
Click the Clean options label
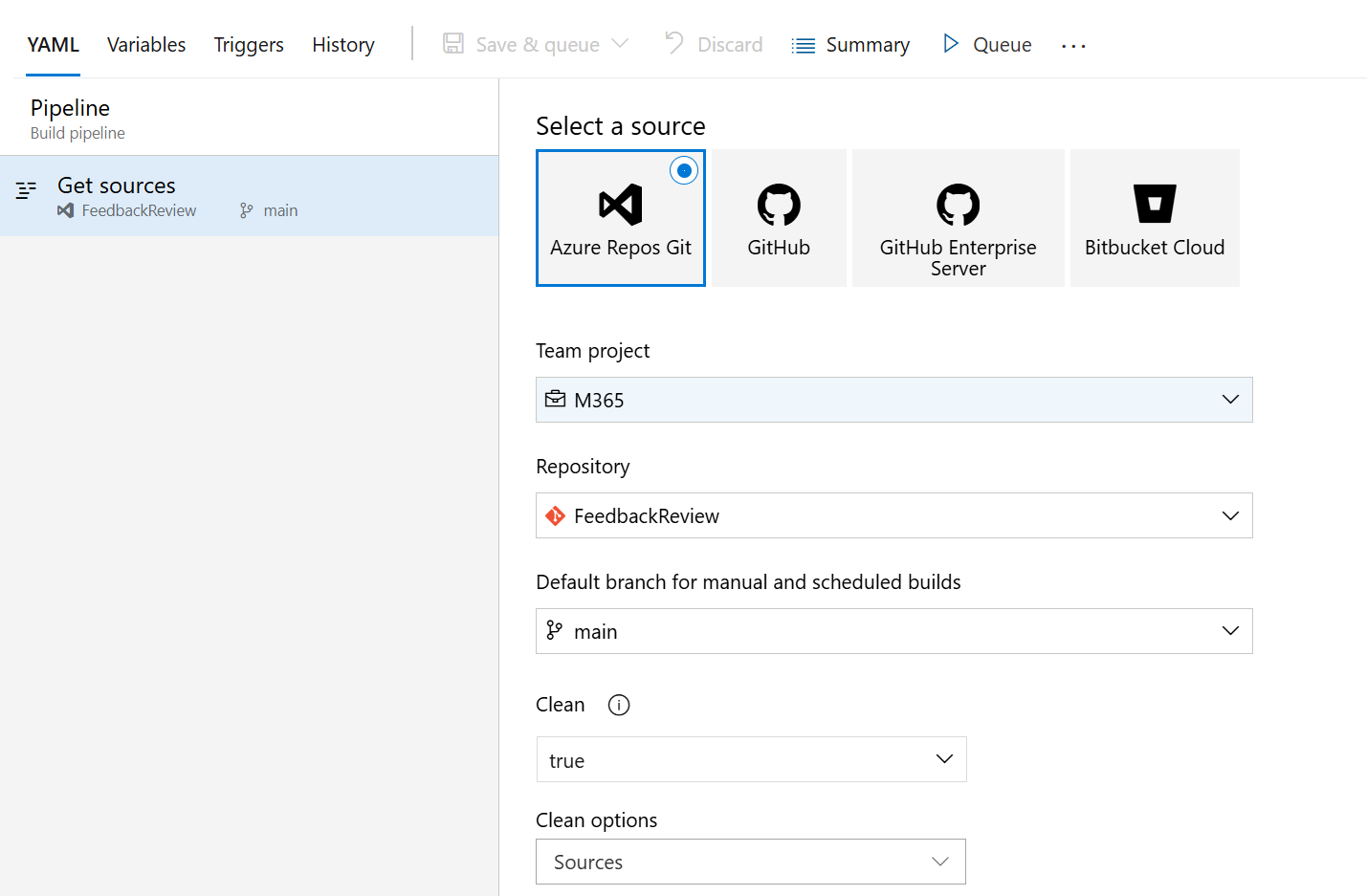pyautogui.click(x=597, y=820)
